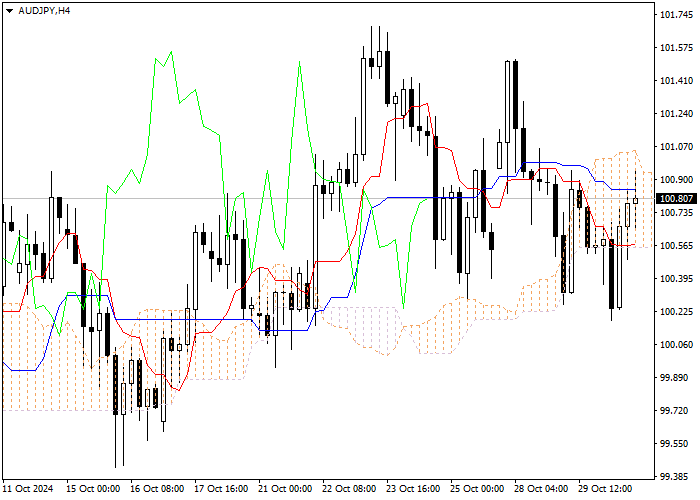Click the 16 Oct 08:00 time label
700x500 pixels.
point(157,489)
